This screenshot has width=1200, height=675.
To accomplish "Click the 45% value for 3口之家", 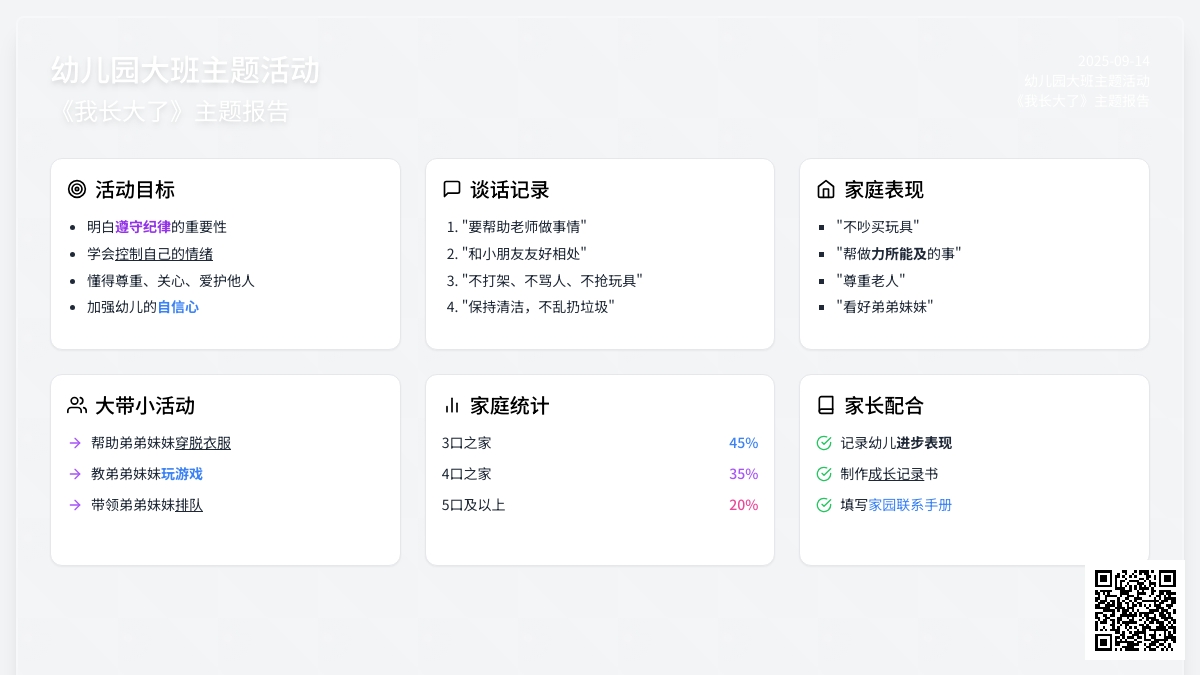I will (x=743, y=443).
